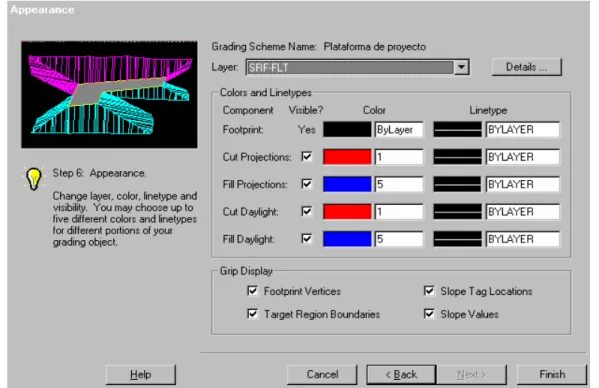Disable Footprint Vertices grip display
The image size is (599, 388).
253,291
